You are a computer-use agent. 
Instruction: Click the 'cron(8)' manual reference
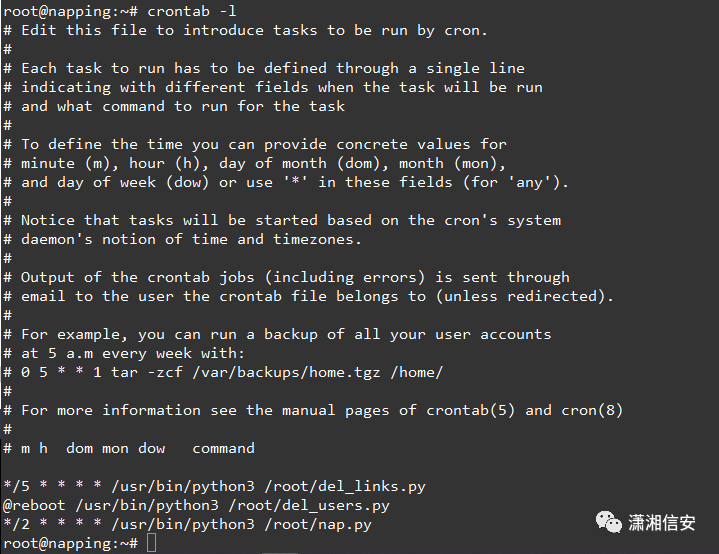(592, 410)
